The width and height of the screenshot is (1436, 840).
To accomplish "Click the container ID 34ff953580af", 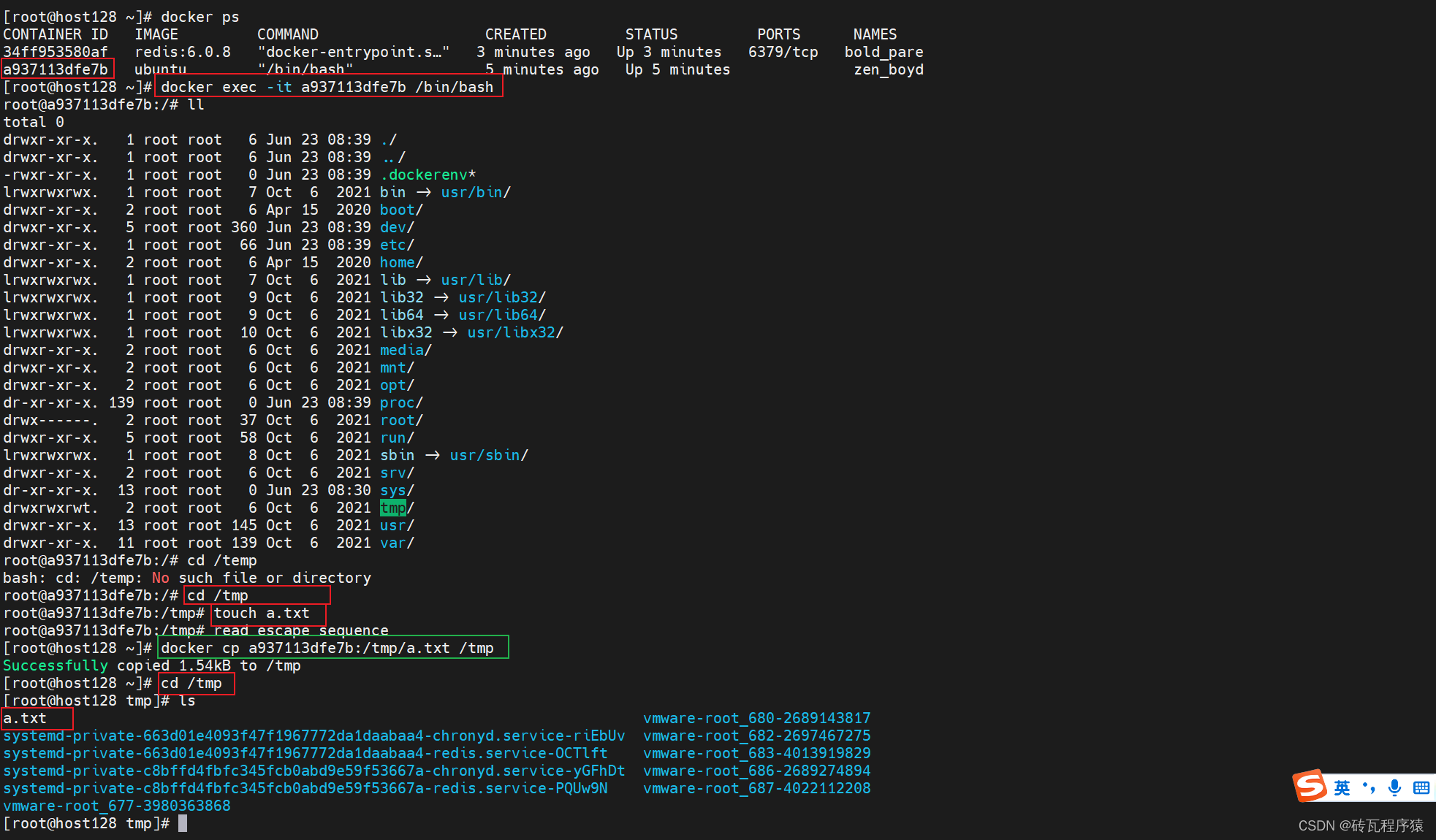I will 56,52.
